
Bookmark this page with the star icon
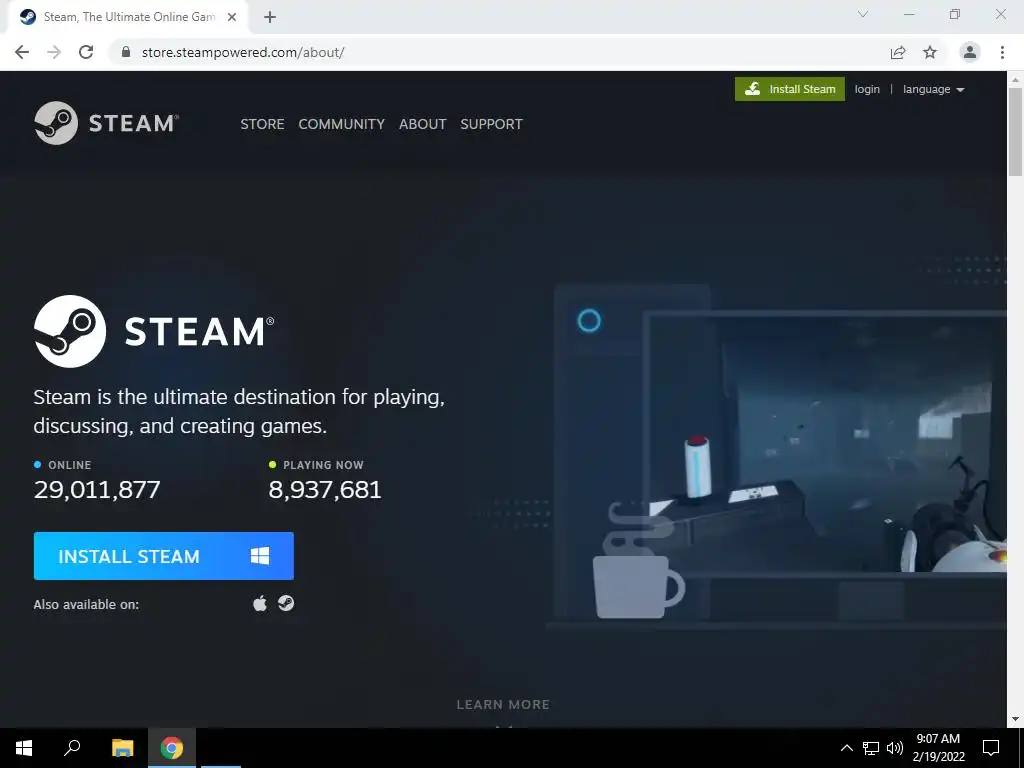pyautogui.click(x=930, y=52)
